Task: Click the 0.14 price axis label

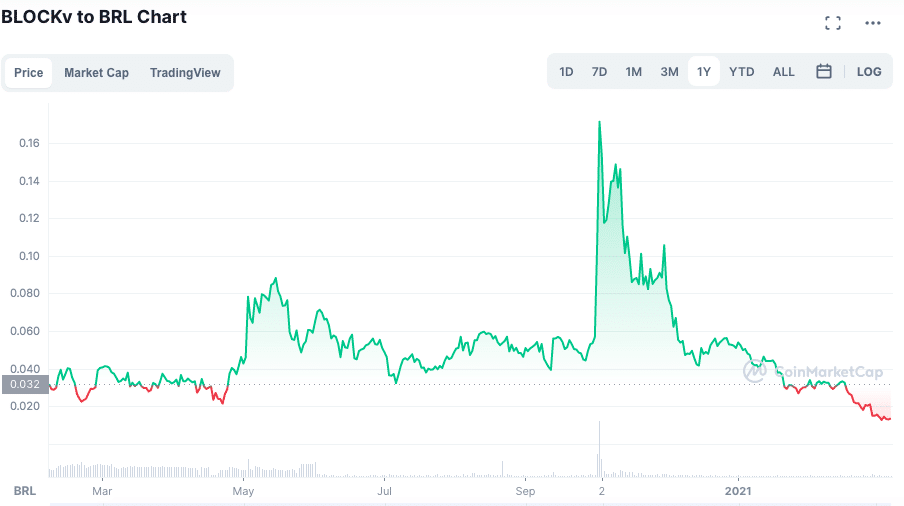Action: pos(29,181)
